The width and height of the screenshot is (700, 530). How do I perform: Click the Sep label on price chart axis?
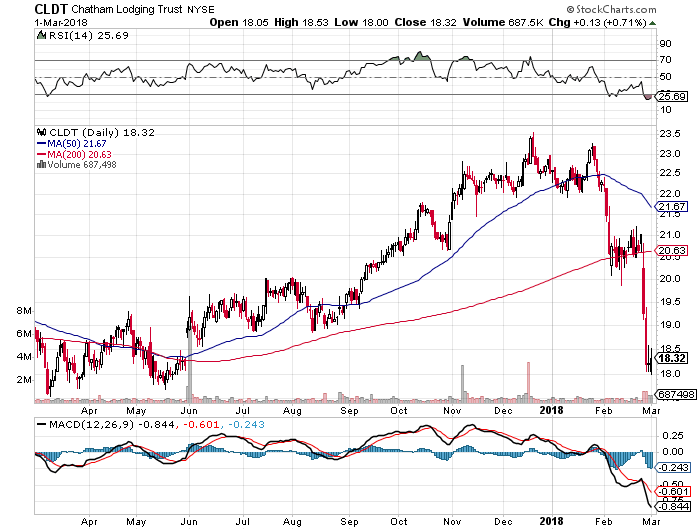coord(349,411)
